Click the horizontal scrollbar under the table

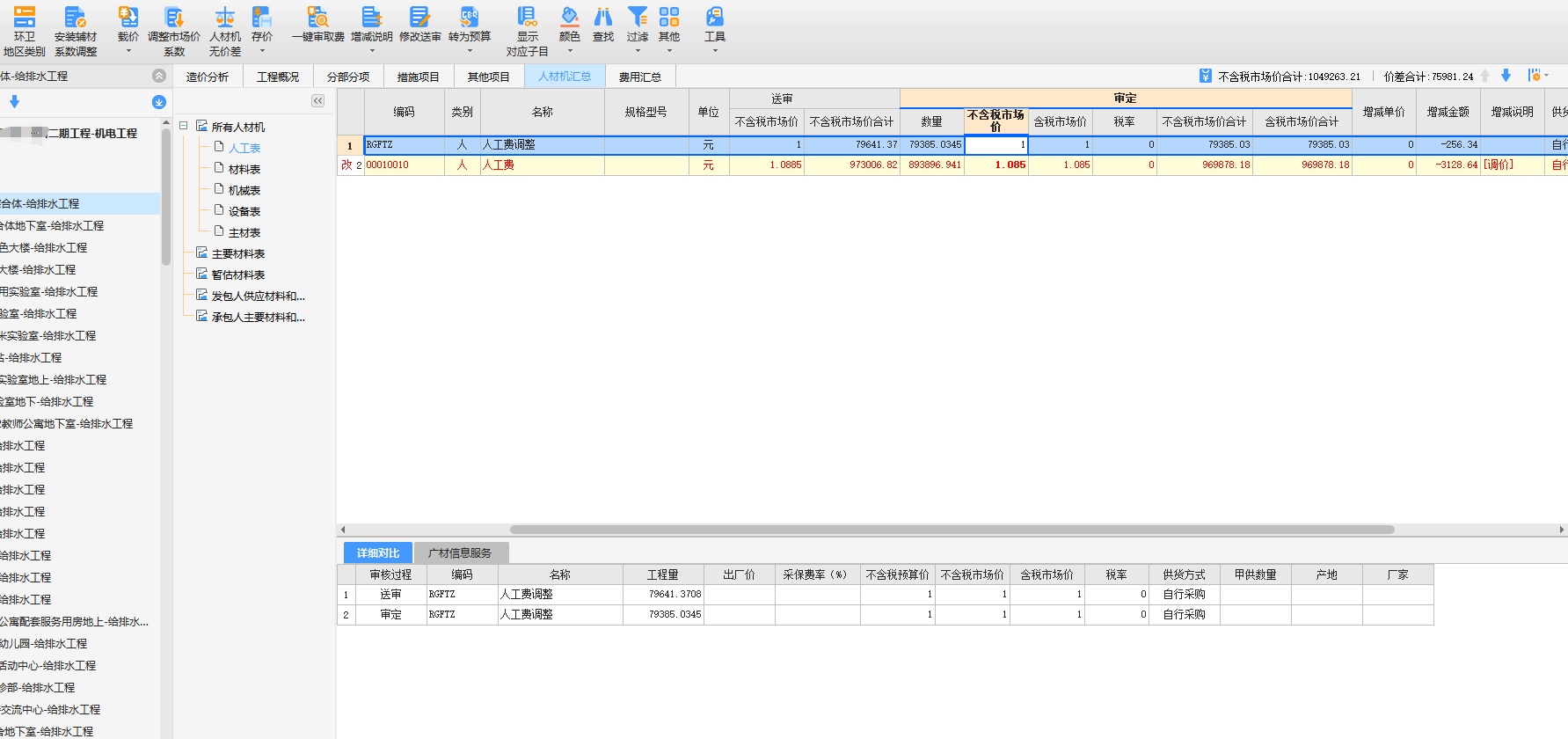pos(952,530)
